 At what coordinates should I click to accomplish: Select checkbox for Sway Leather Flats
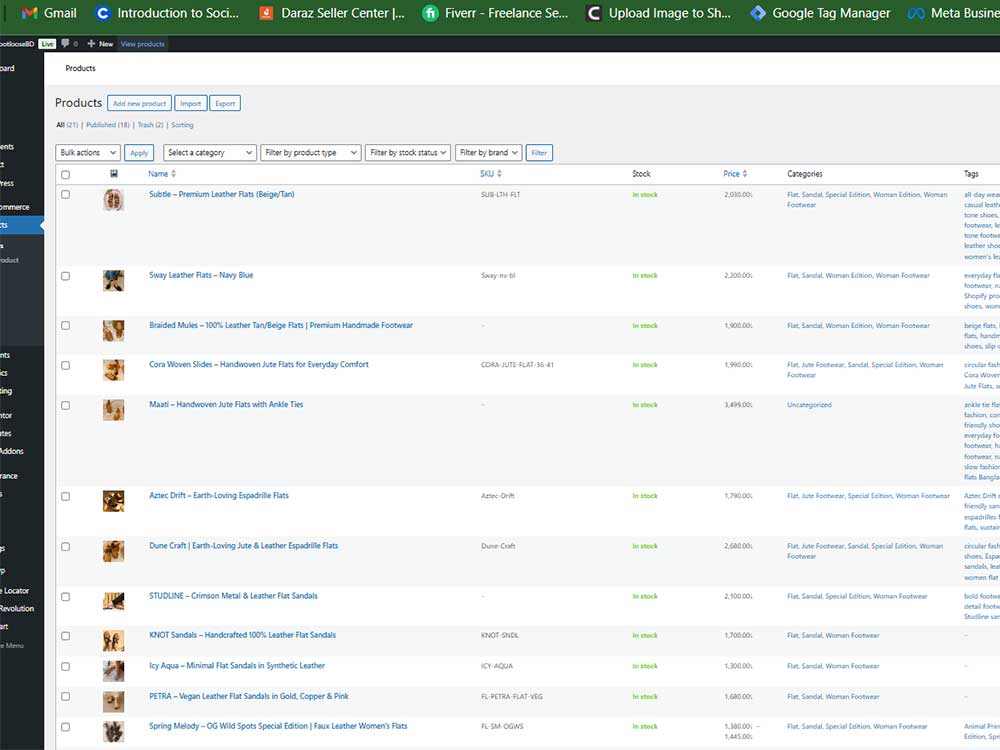click(x=65, y=276)
